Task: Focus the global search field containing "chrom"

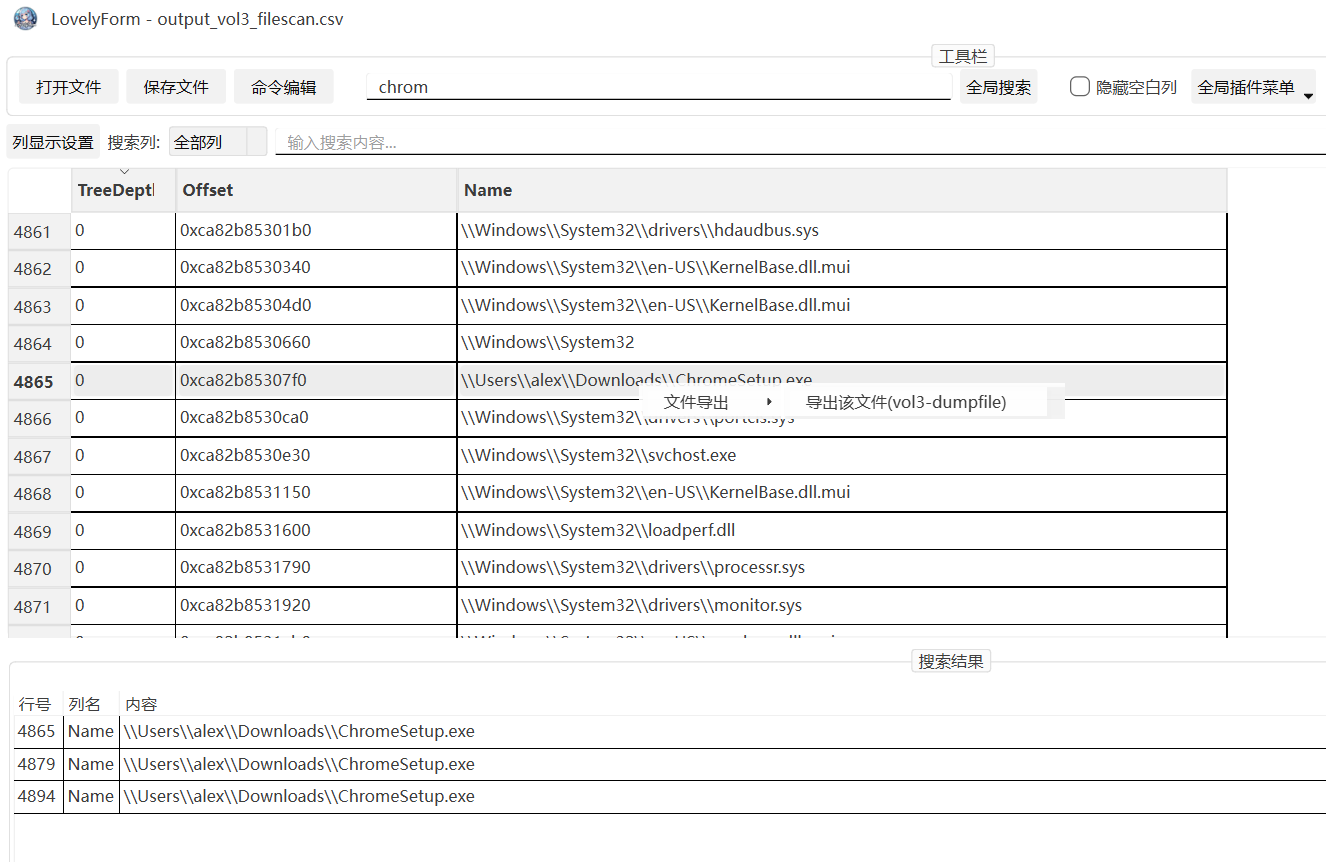Action: (x=659, y=87)
